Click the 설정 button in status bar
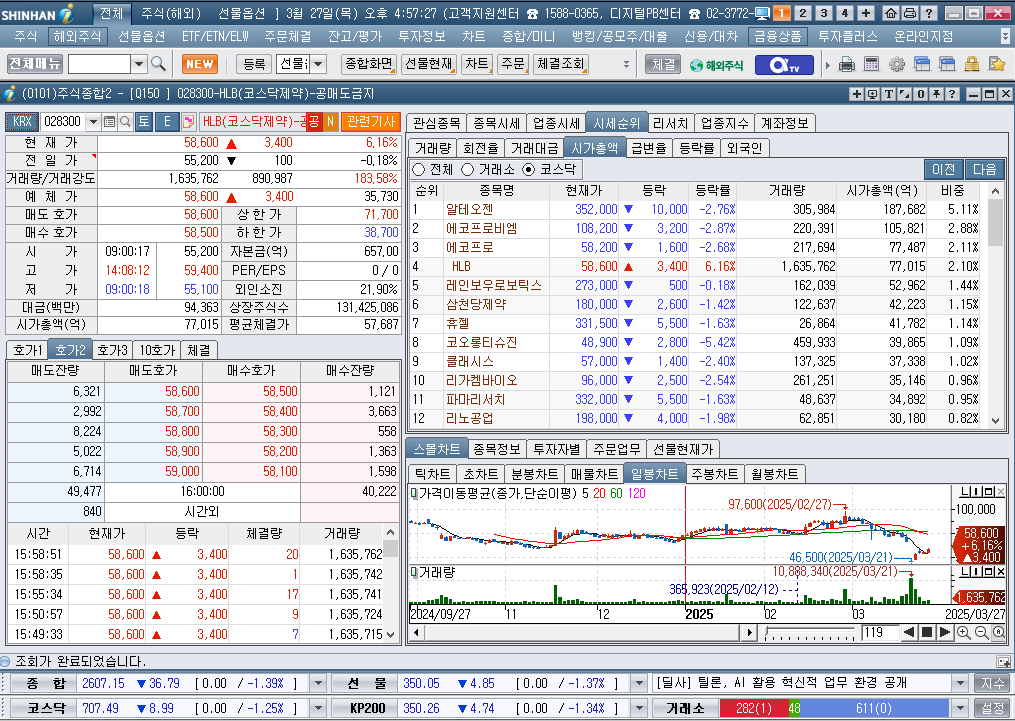 (993, 708)
